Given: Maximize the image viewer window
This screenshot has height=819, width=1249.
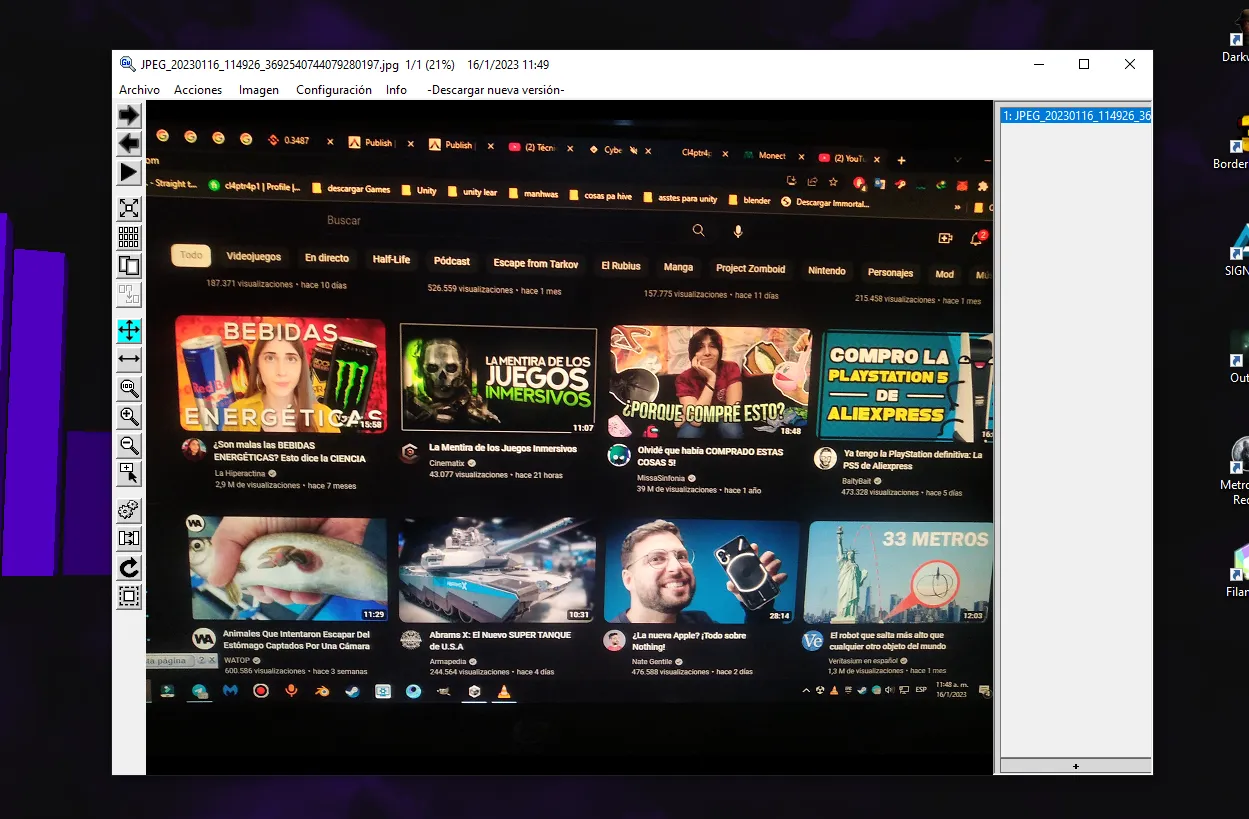Looking at the screenshot, I should pyautogui.click(x=1084, y=64).
